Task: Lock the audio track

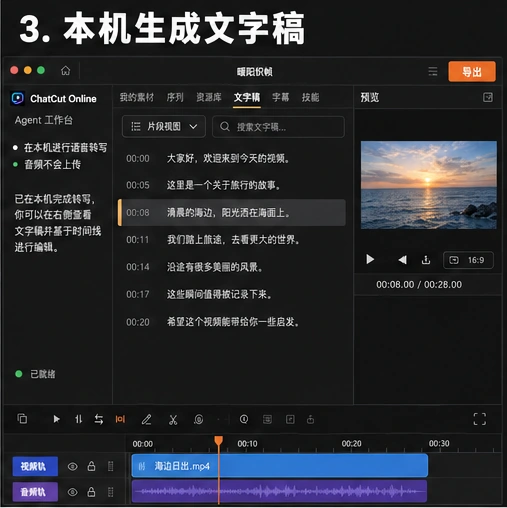Action: pyautogui.click(x=91, y=492)
